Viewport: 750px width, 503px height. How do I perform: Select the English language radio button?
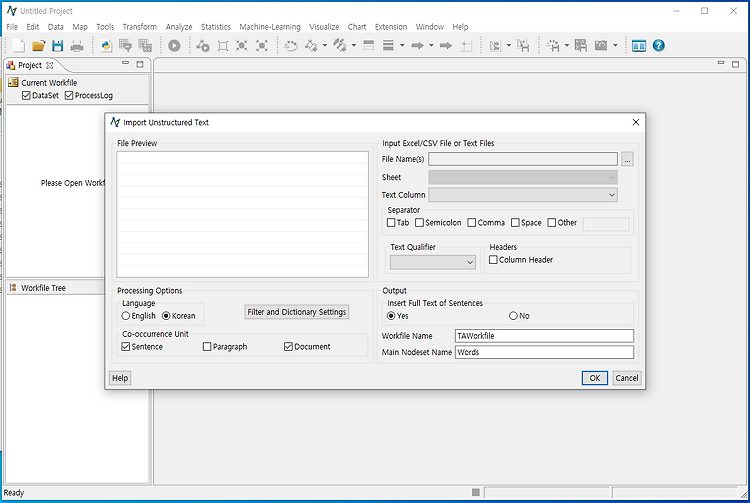point(125,316)
